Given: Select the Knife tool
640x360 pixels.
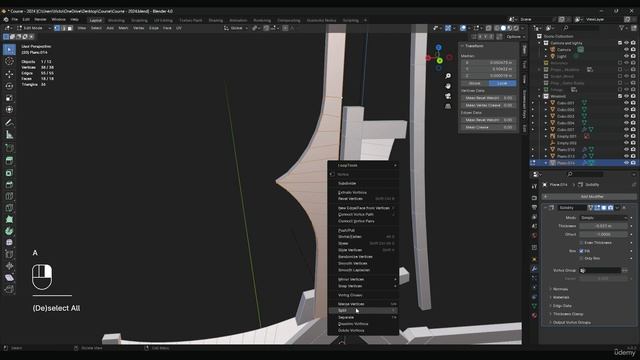Looking at the screenshot, I should tap(9, 208).
